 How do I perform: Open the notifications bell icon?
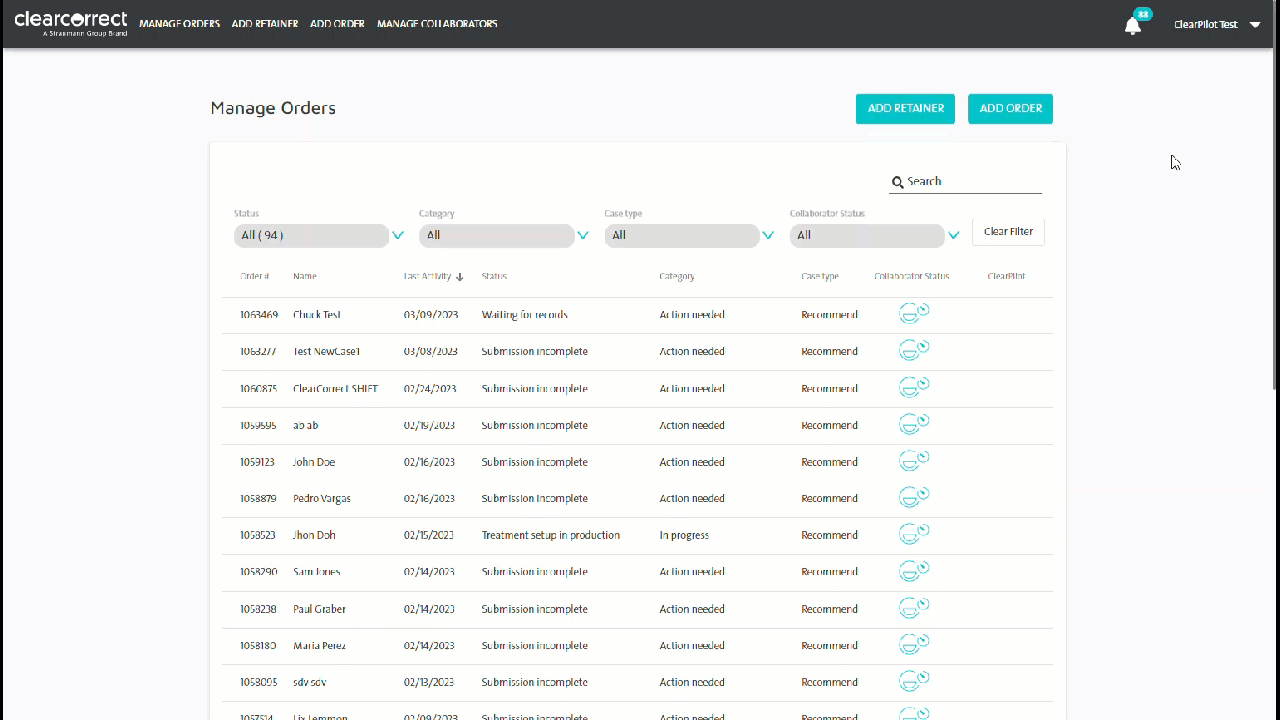1133,25
